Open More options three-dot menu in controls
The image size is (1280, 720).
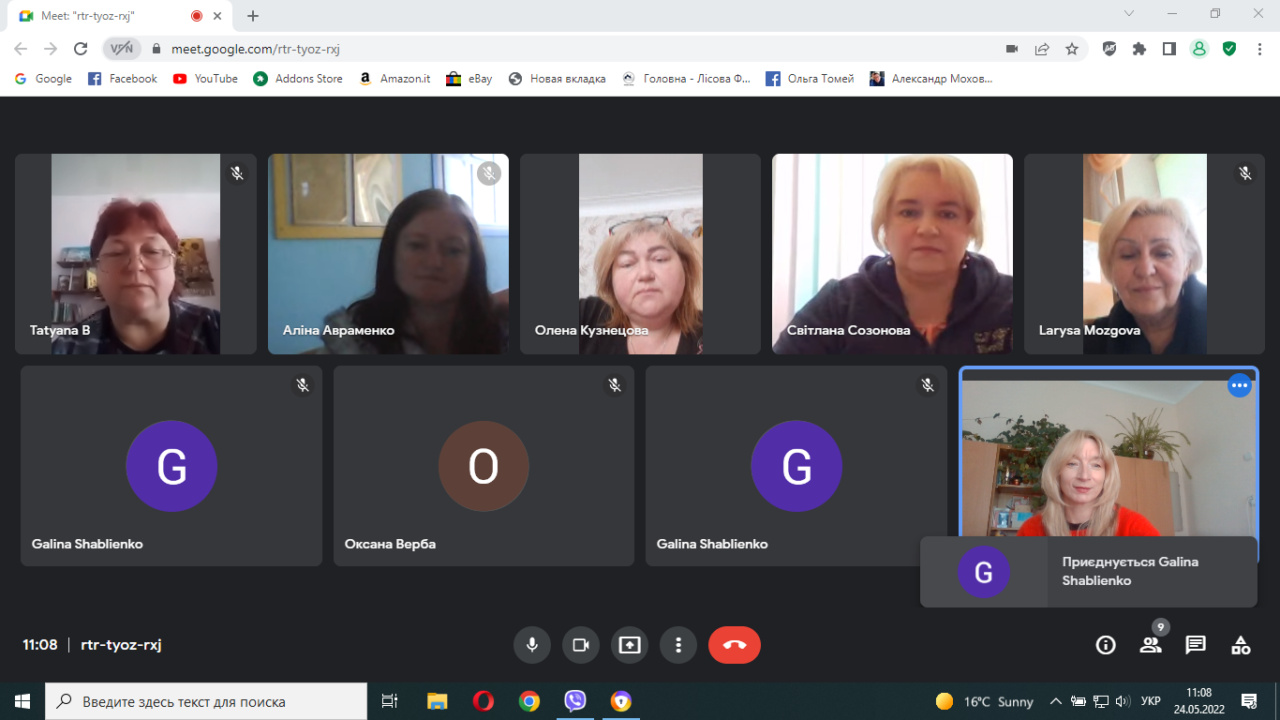[678, 645]
